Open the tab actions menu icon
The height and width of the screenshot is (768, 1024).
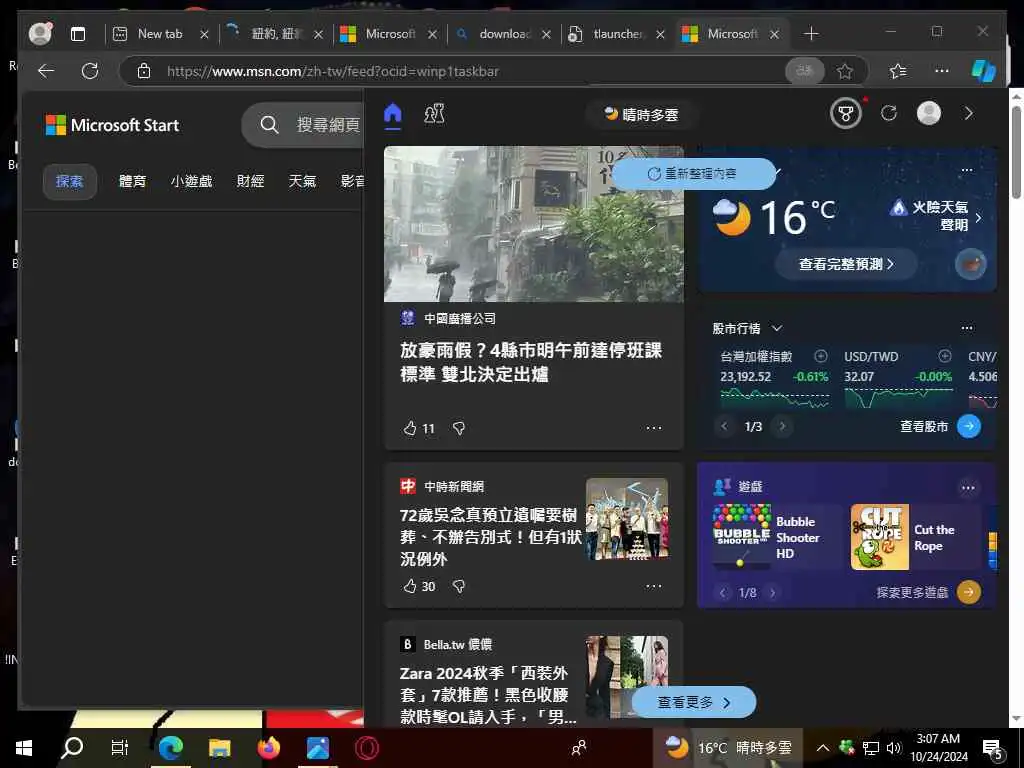pos(78,34)
